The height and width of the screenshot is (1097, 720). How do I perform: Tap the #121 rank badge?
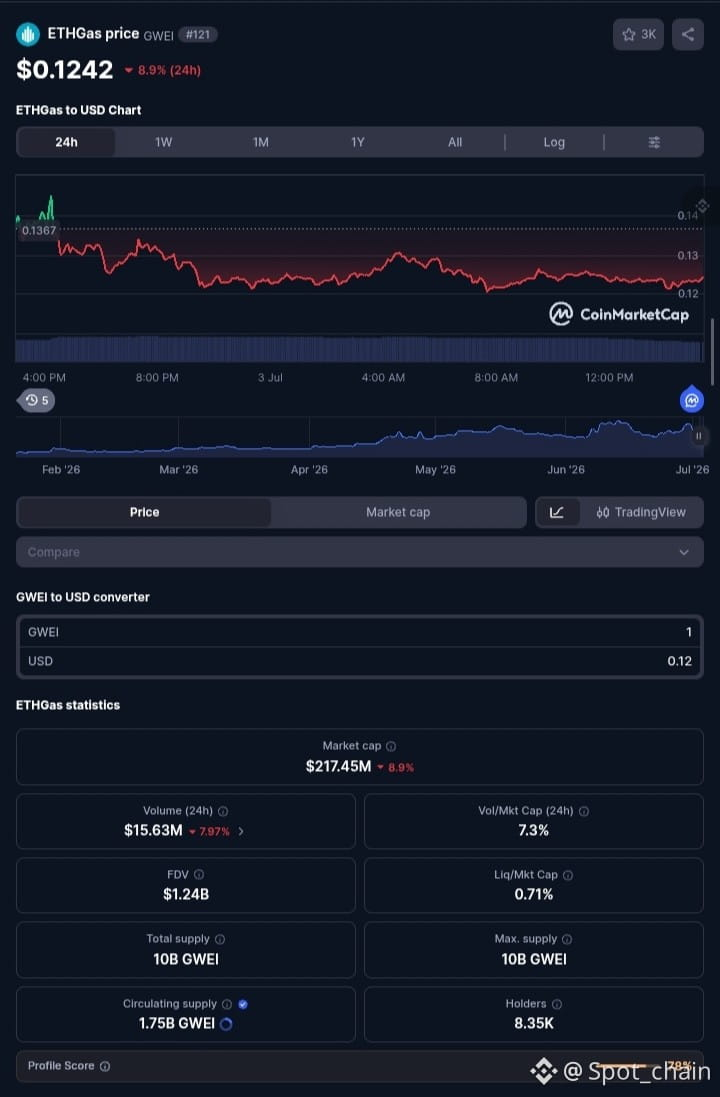point(198,34)
